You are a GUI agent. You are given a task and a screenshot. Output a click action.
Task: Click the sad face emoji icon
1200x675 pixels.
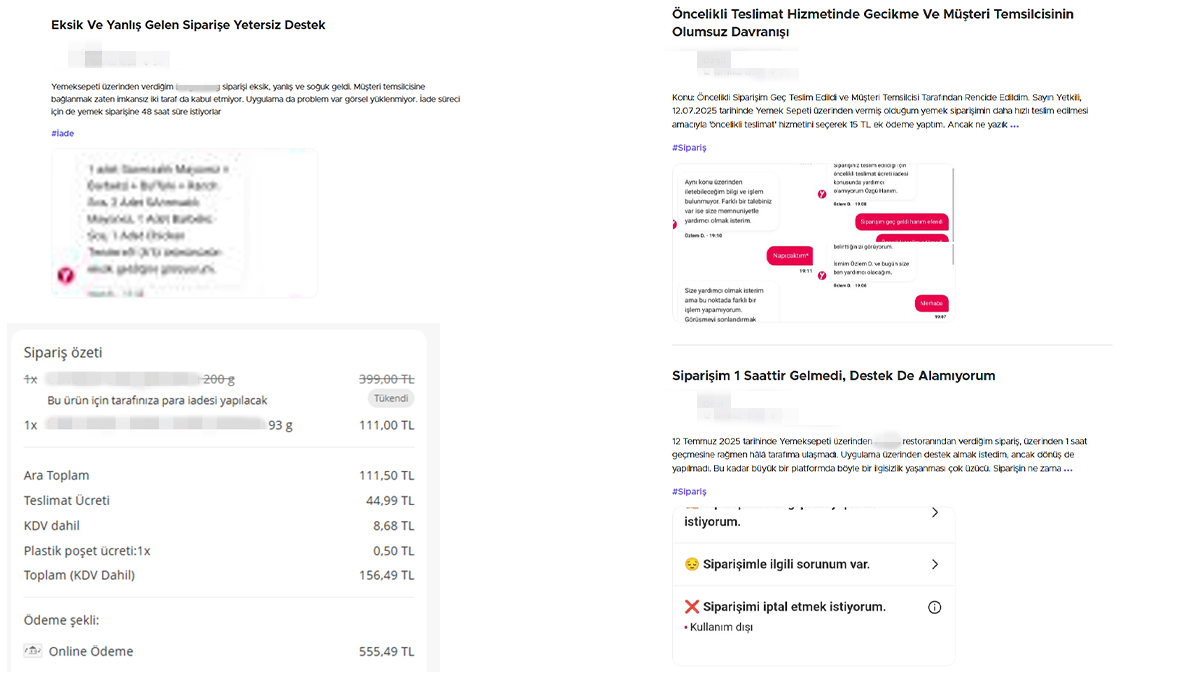[x=692, y=565]
